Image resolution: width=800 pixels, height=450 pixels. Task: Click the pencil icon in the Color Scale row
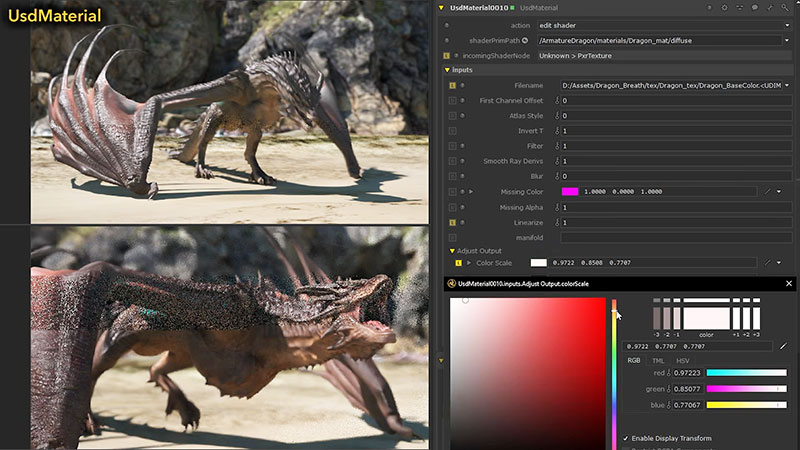click(767, 262)
